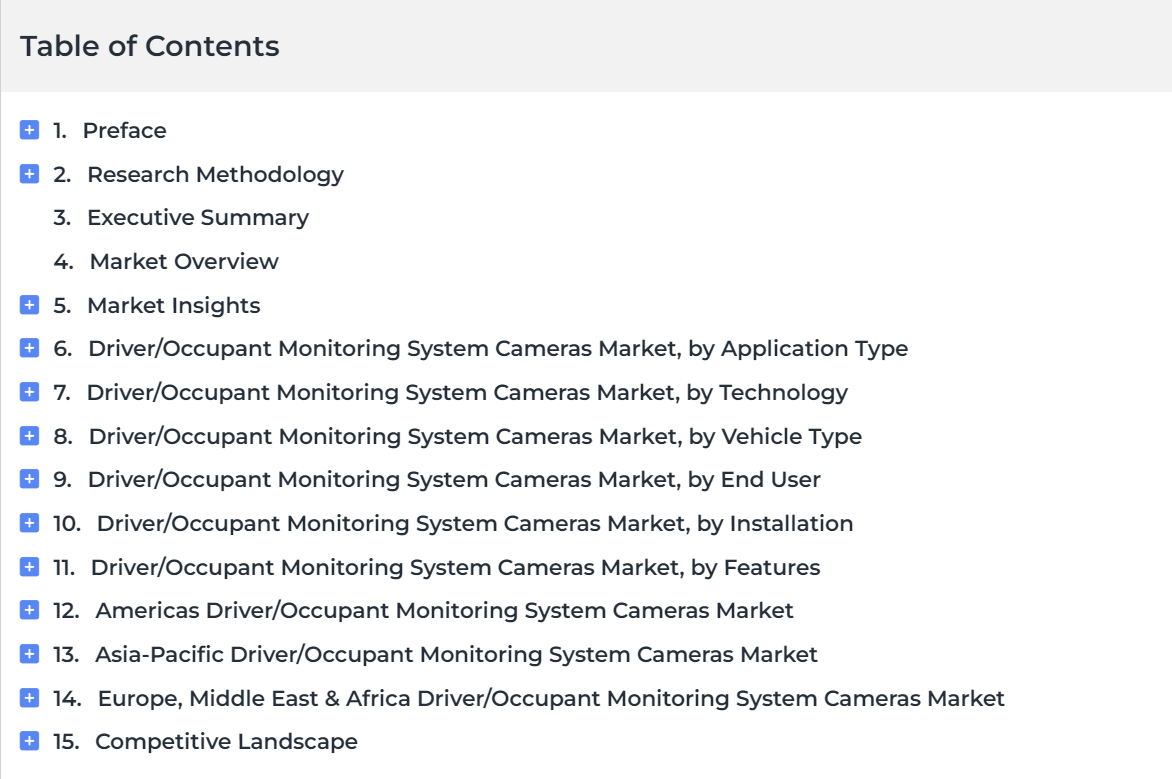Screen dimensions: 1172x779
Task: Click the plus icon beside Market Insights
Action: tap(29, 305)
